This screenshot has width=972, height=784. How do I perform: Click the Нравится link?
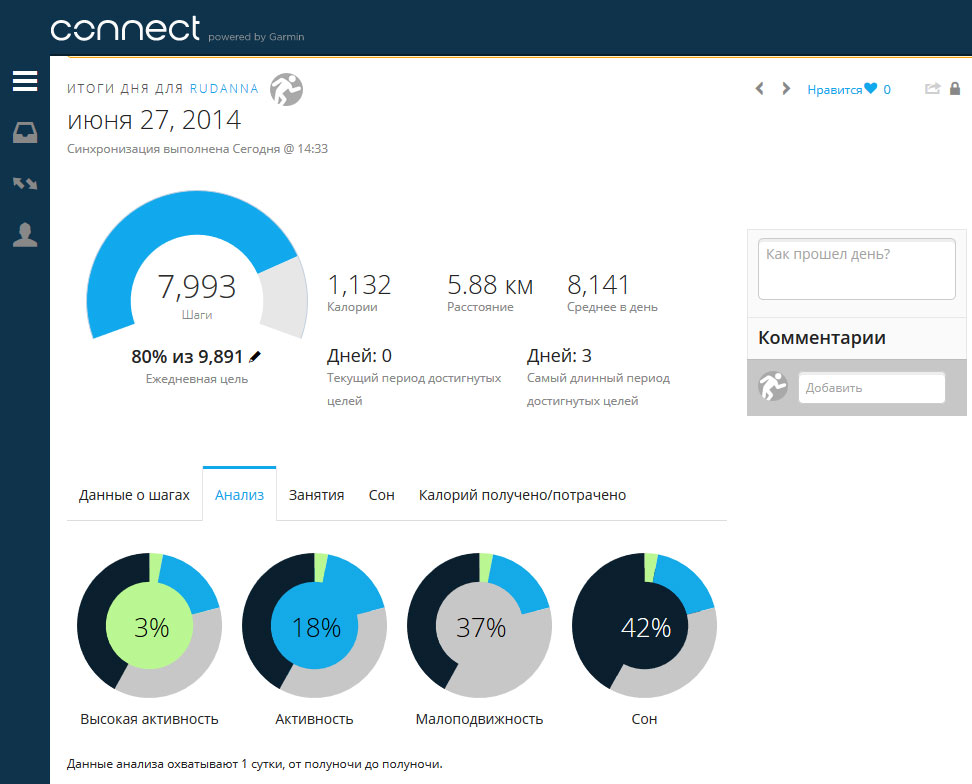click(834, 89)
